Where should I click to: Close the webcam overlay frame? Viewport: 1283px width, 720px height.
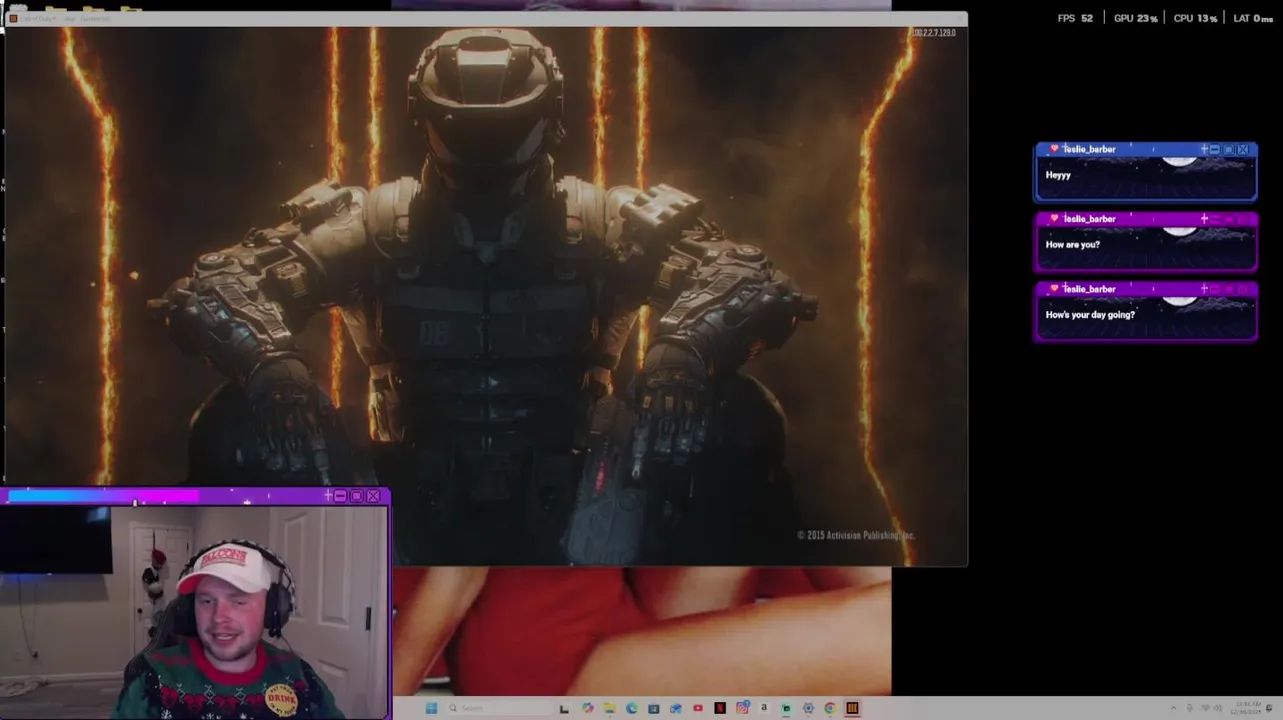point(373,495)
